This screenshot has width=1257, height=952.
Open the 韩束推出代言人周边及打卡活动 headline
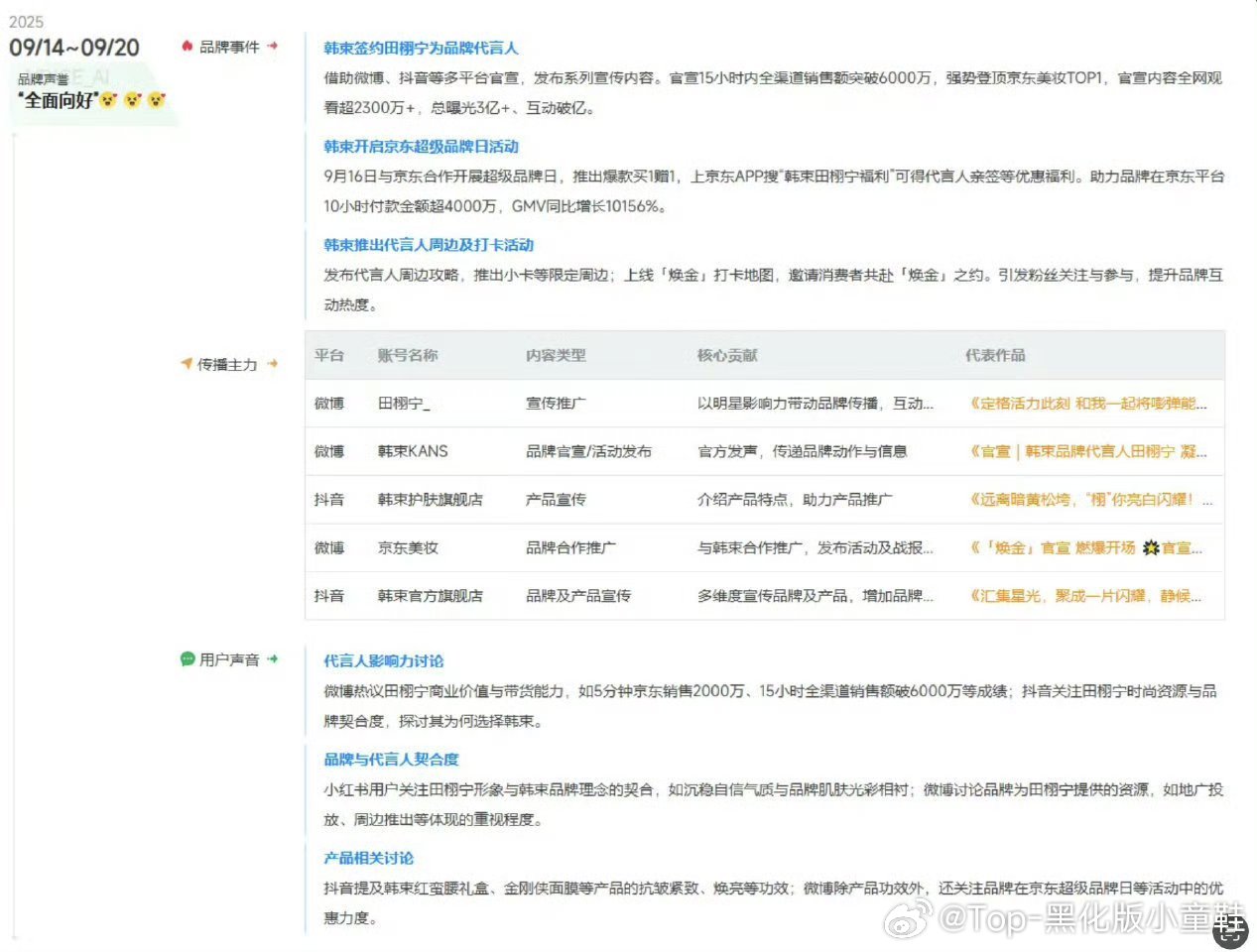[429, 244]
